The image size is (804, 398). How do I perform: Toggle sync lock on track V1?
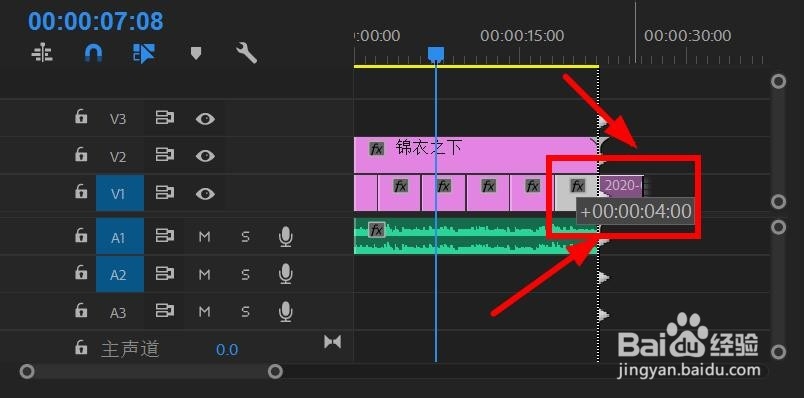click(x=164, y=193)
